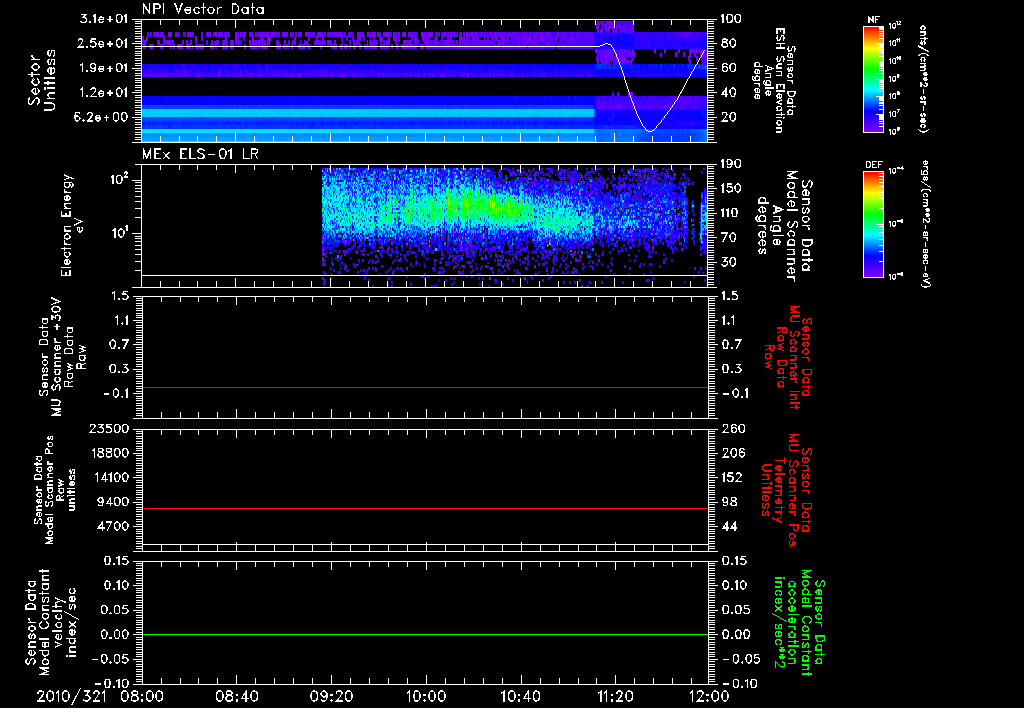Select the 'MEx ELS-01 LR' panel title
The width and height of the screenshot is (1024, 708).
coord(200,154)
